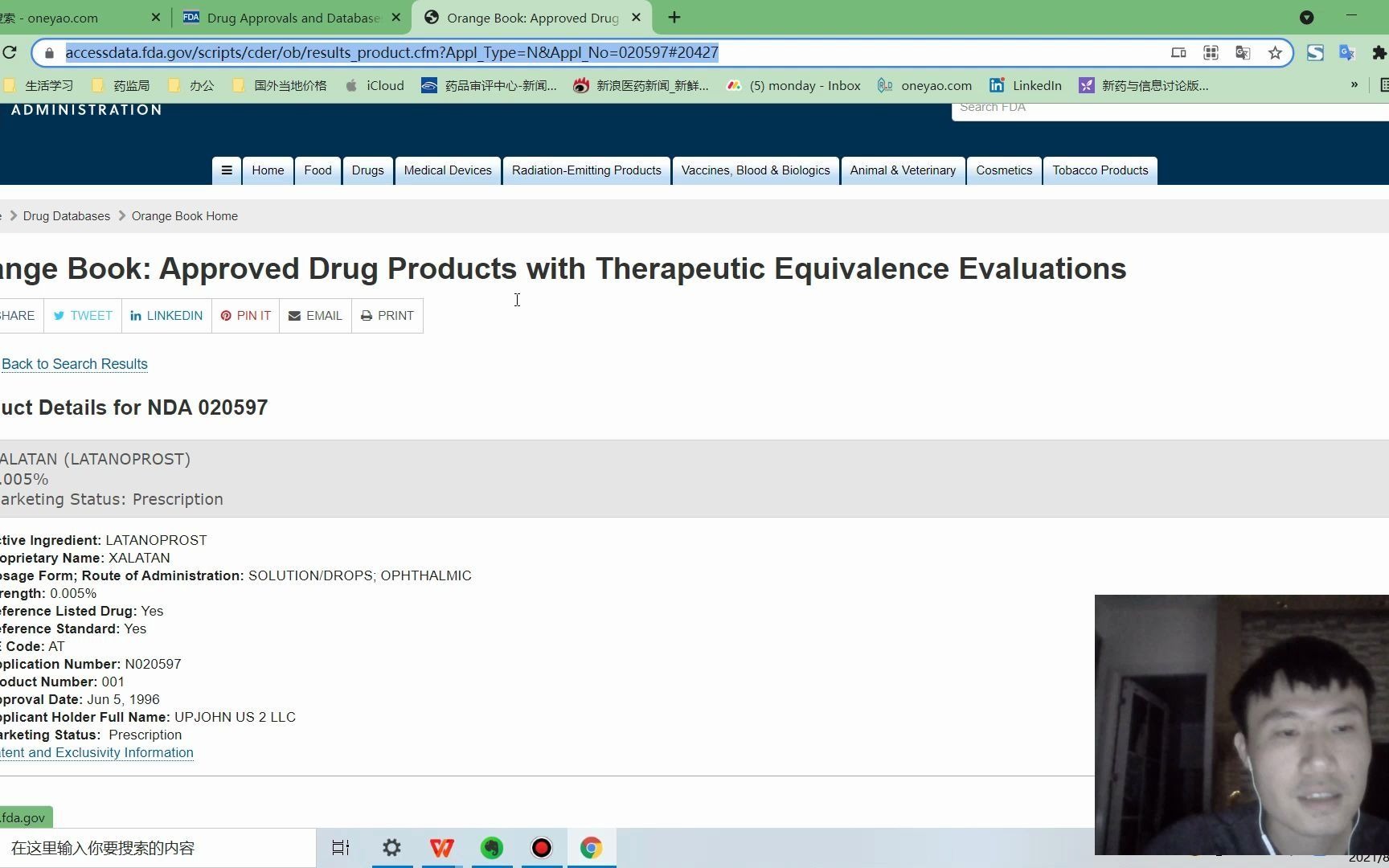The width and height of the screenshot is (1389, 868).
Task: Close the Drug Approvals and Databases tab
Action: (396, 17)
